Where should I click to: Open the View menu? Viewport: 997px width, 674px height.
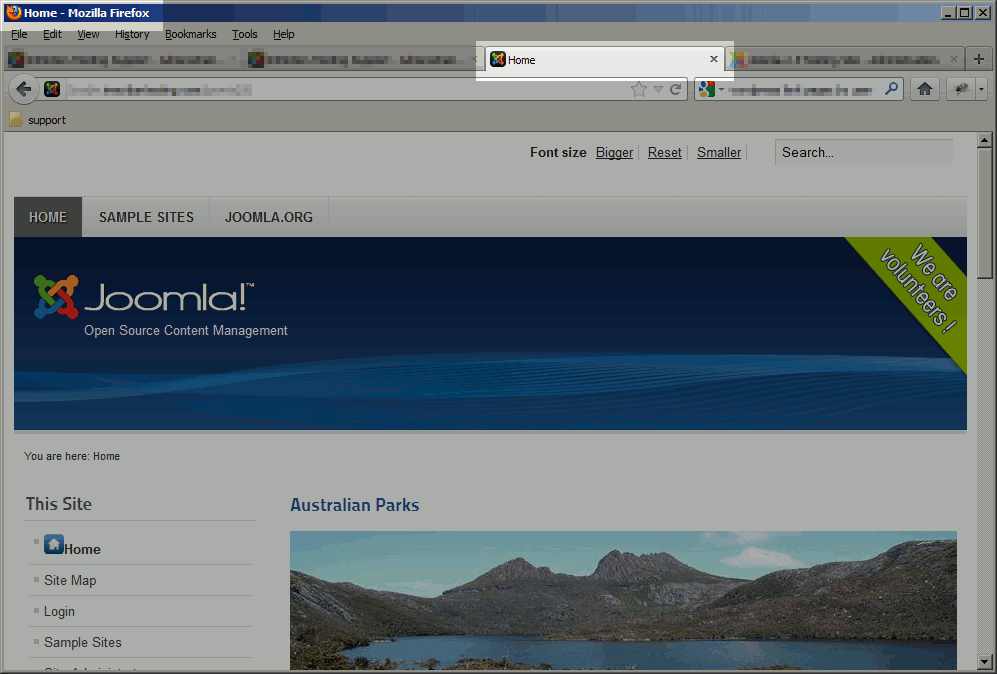pos(88,34)
